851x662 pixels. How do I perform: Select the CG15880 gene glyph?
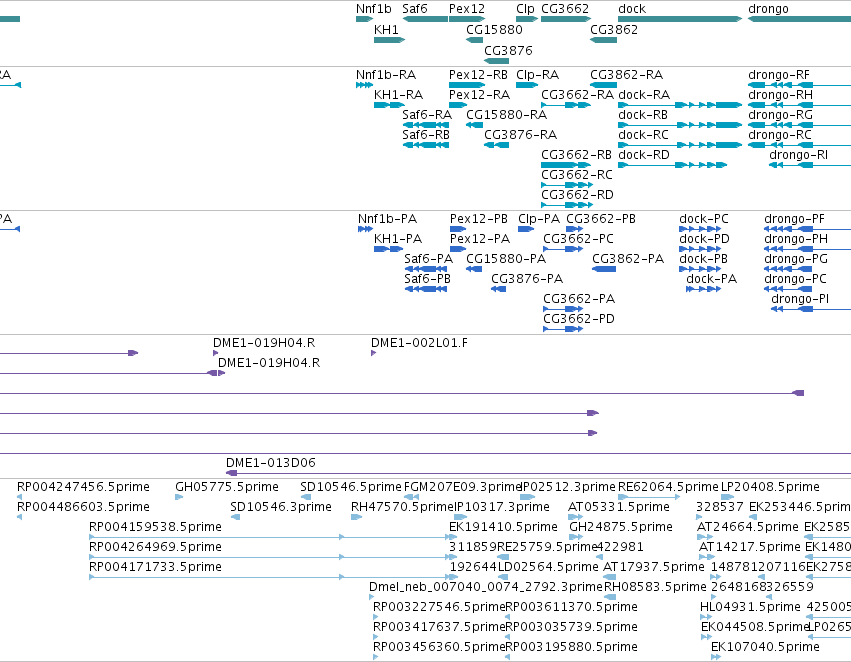(x=474, y=40)
